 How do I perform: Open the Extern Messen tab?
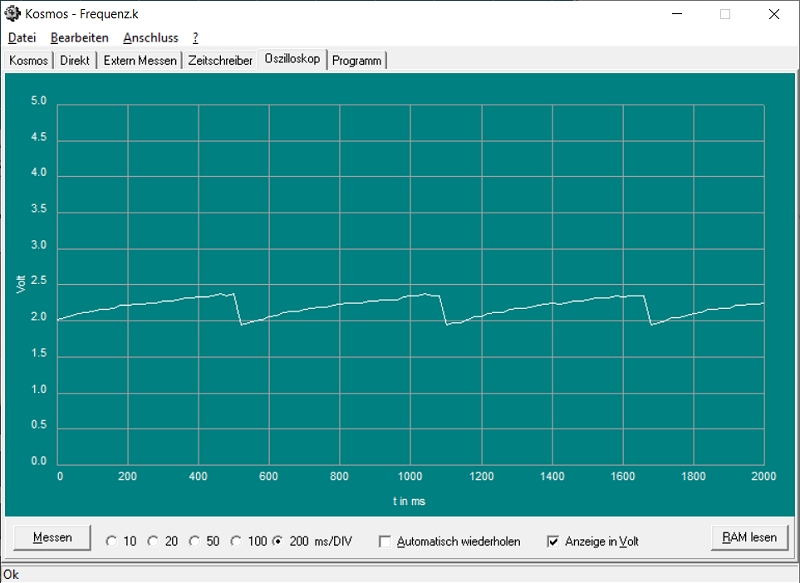(x=140, y=61)
